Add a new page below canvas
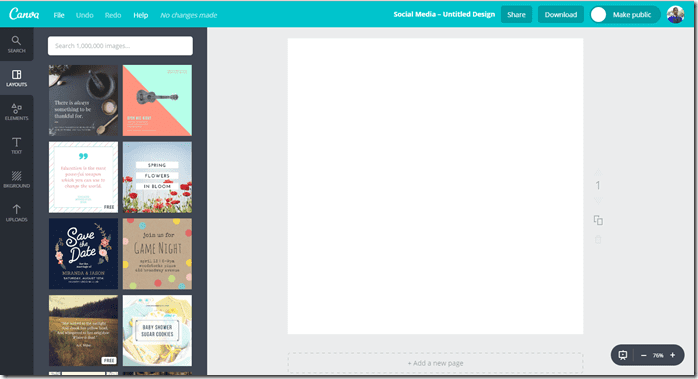The image size is (698, 379). (435, 363)
